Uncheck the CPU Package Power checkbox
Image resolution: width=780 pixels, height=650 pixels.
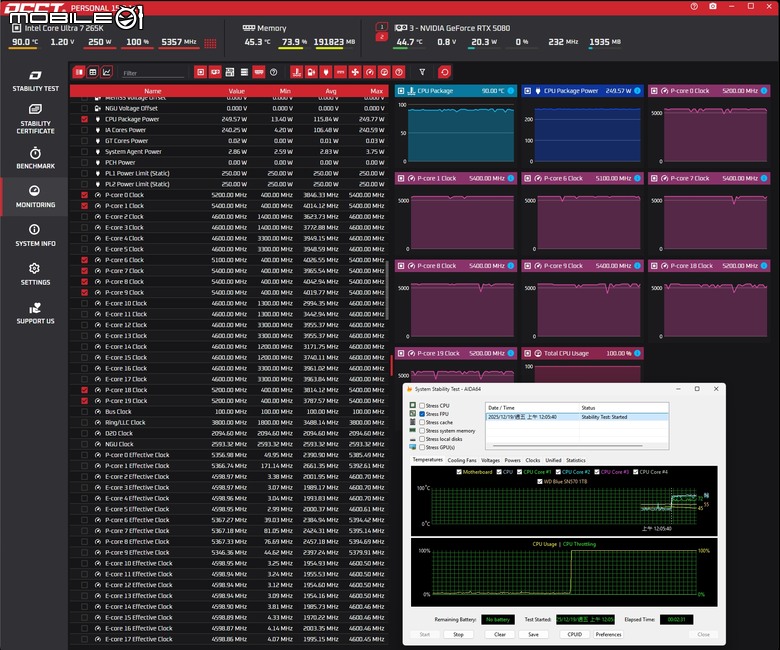pos(85,119)
